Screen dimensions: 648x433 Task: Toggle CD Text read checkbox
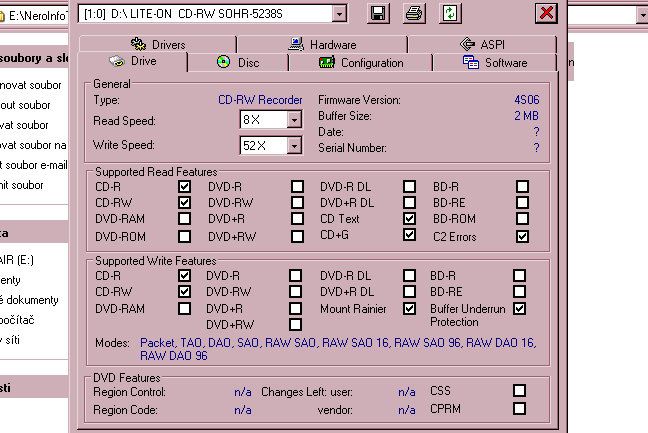(x=410, y=219)
